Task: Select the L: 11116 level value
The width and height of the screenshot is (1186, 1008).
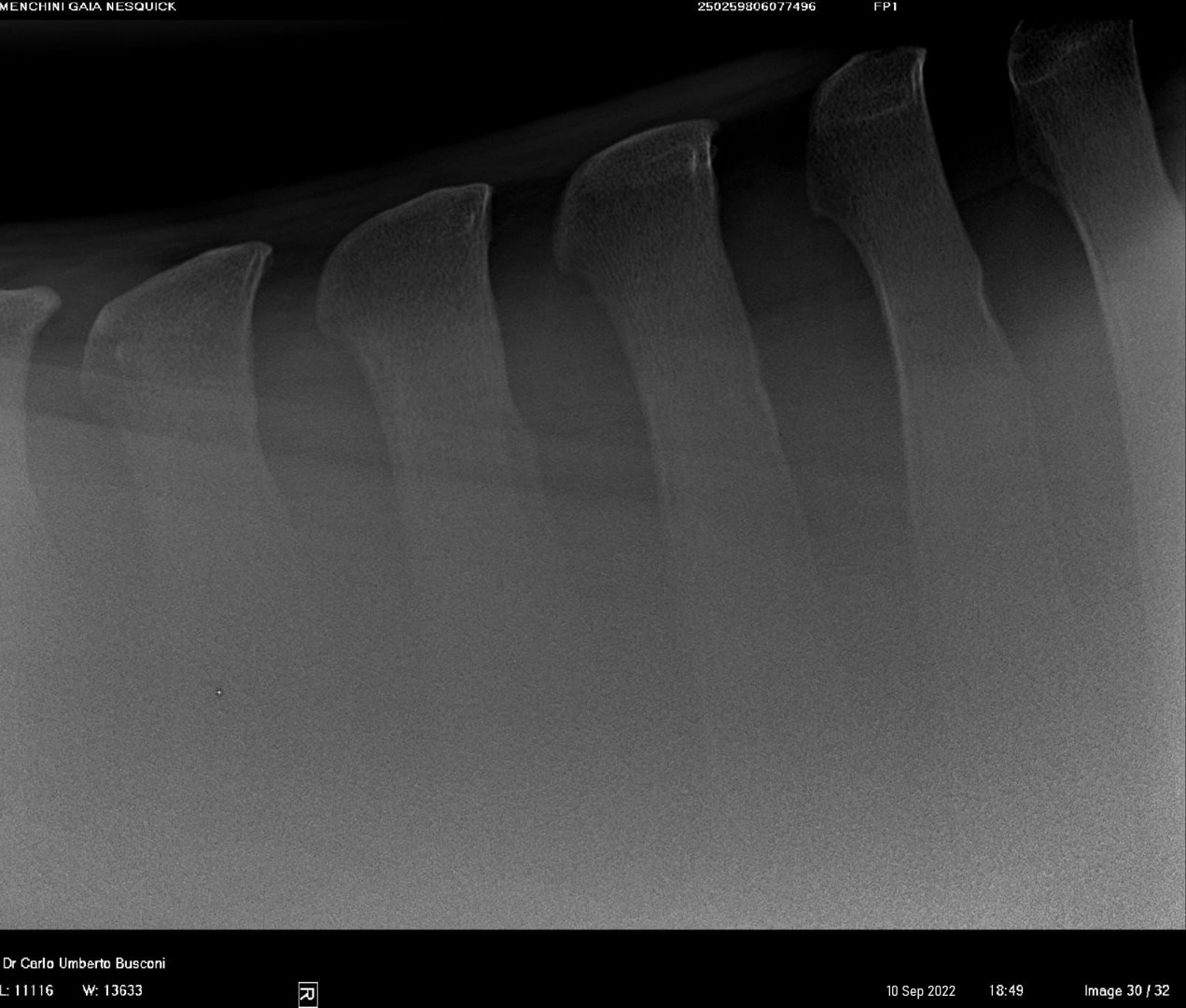Action: click(x=27, y=990)
